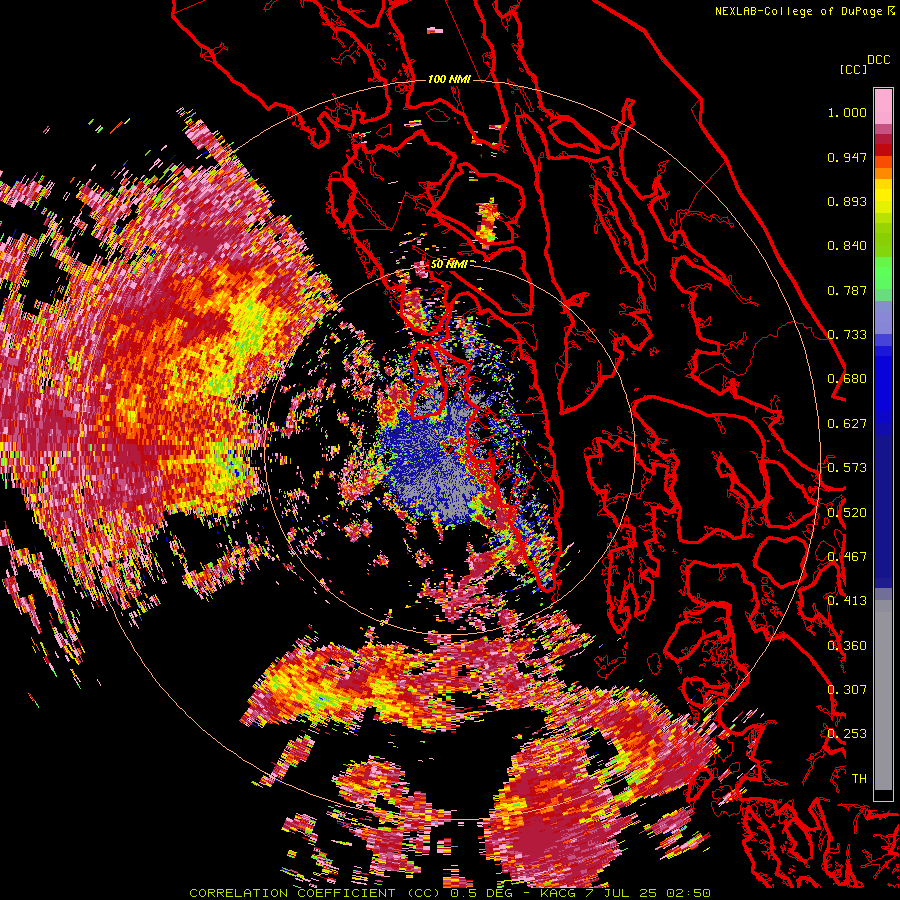Click the 0.360 scale value
The width and height of the screenshot is (900, 900).
[847, 646]
